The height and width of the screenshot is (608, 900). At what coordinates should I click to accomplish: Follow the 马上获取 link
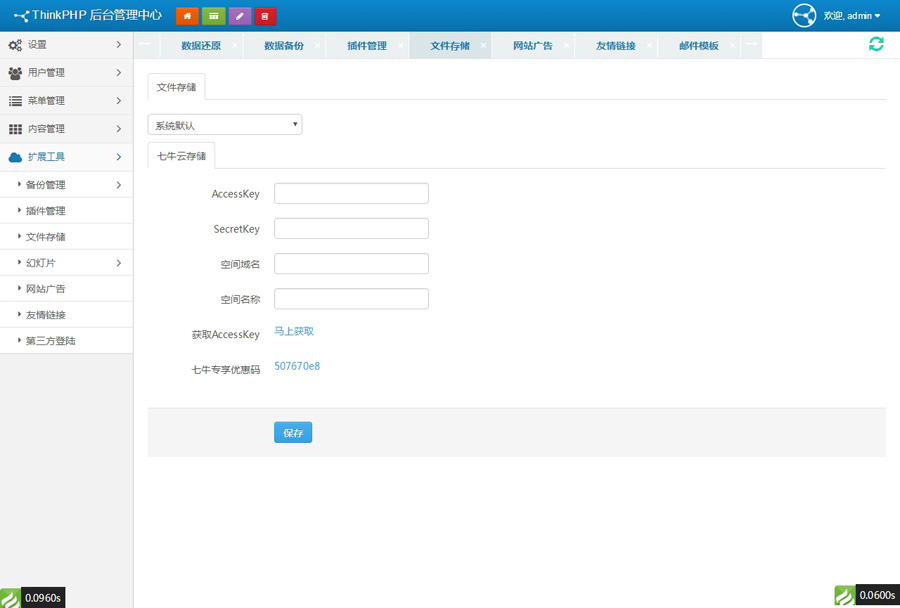tap(294, 331)
